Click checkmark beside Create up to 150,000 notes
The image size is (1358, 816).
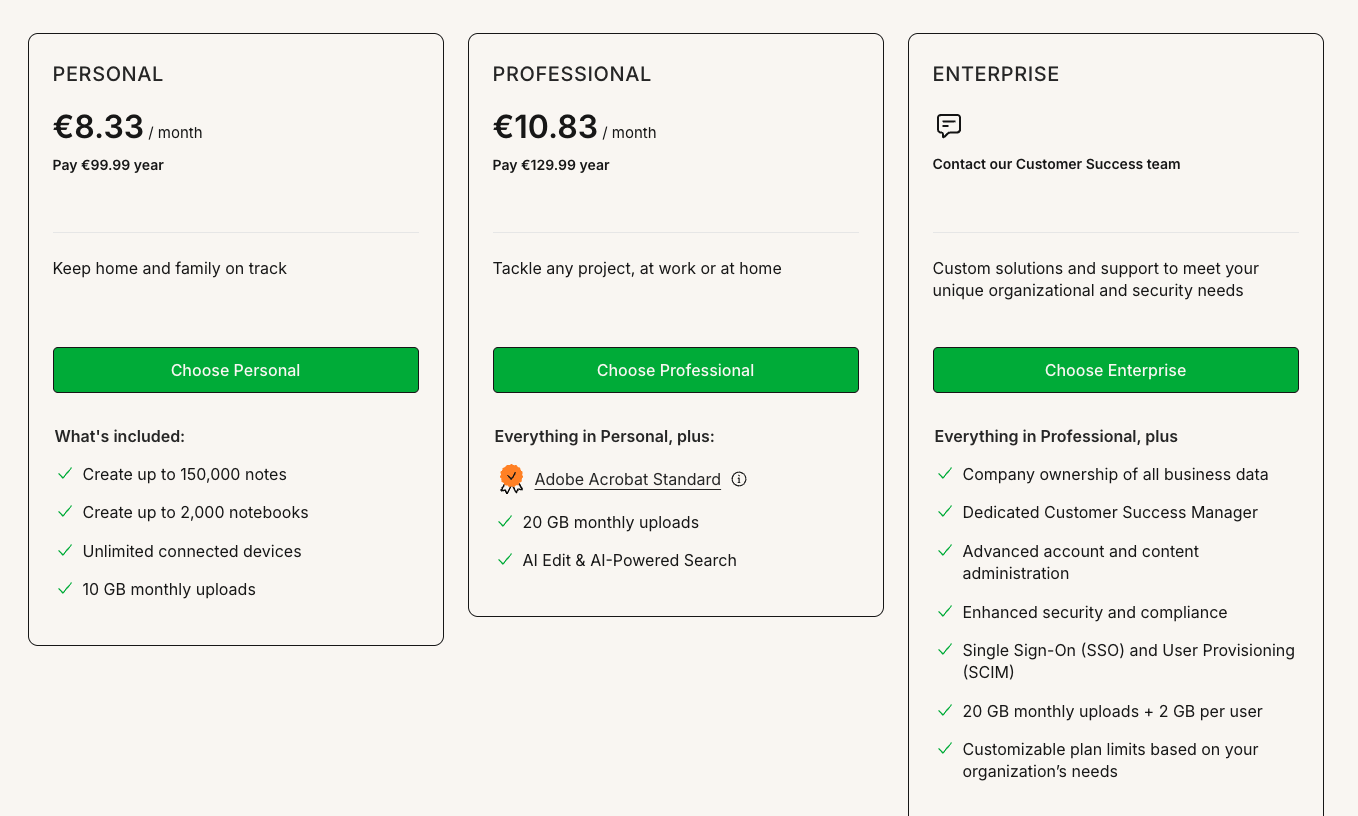65,474
